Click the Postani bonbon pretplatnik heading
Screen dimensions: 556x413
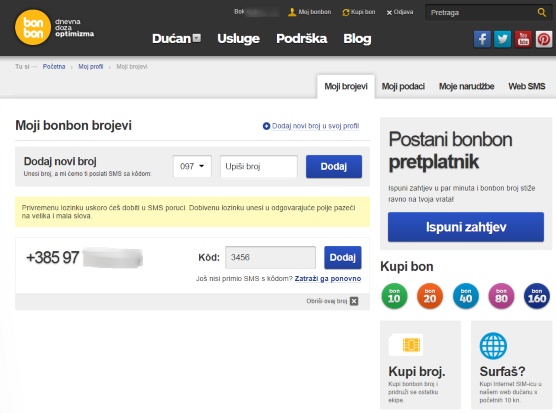coord(450,151)
